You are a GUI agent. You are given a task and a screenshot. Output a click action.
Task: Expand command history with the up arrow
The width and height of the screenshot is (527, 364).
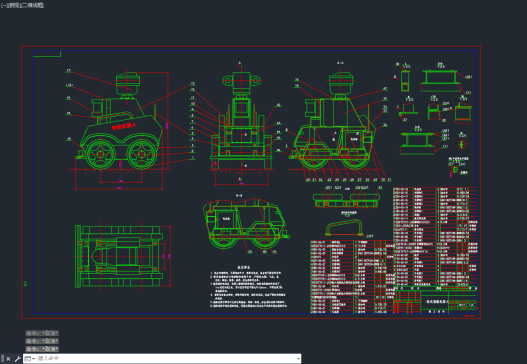[298, 359]
